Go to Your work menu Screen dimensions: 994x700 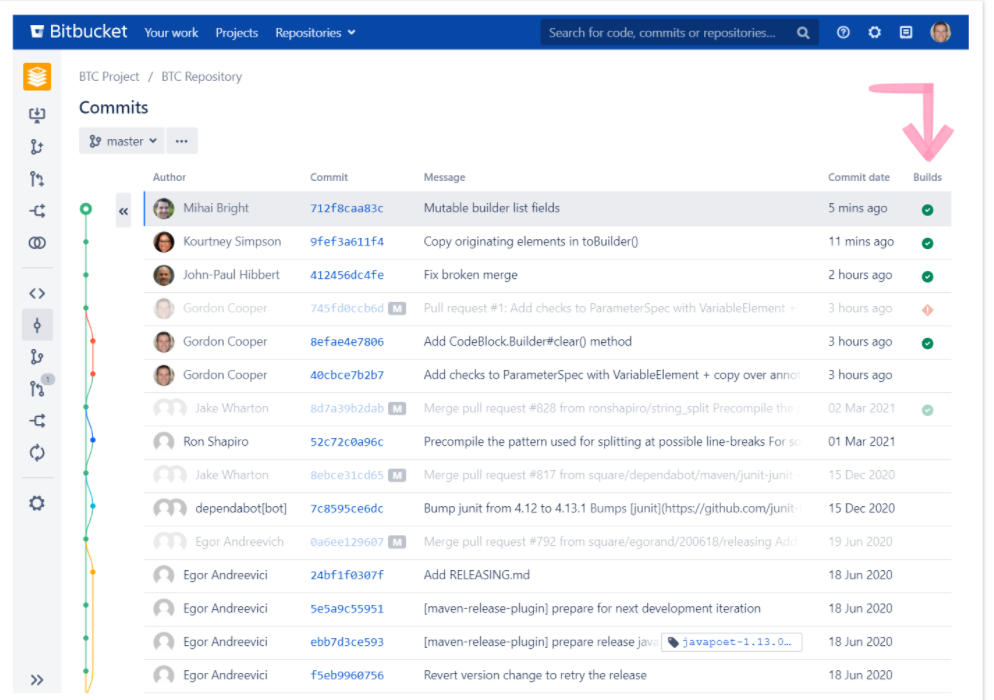[x=171, y=32]
